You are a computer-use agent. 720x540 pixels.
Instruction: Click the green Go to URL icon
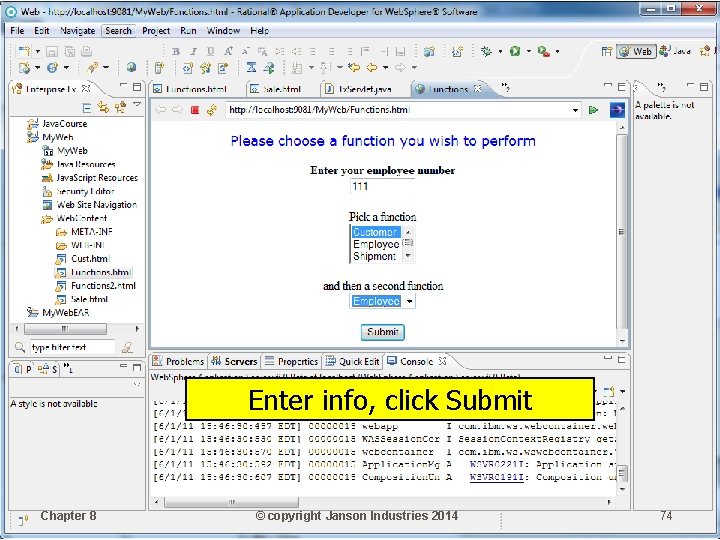593,110
